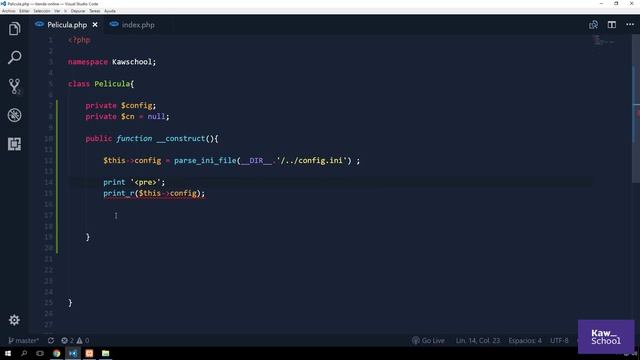Click the warnings count in the status bar
The image size is (640, 360).
coord(83,340)
